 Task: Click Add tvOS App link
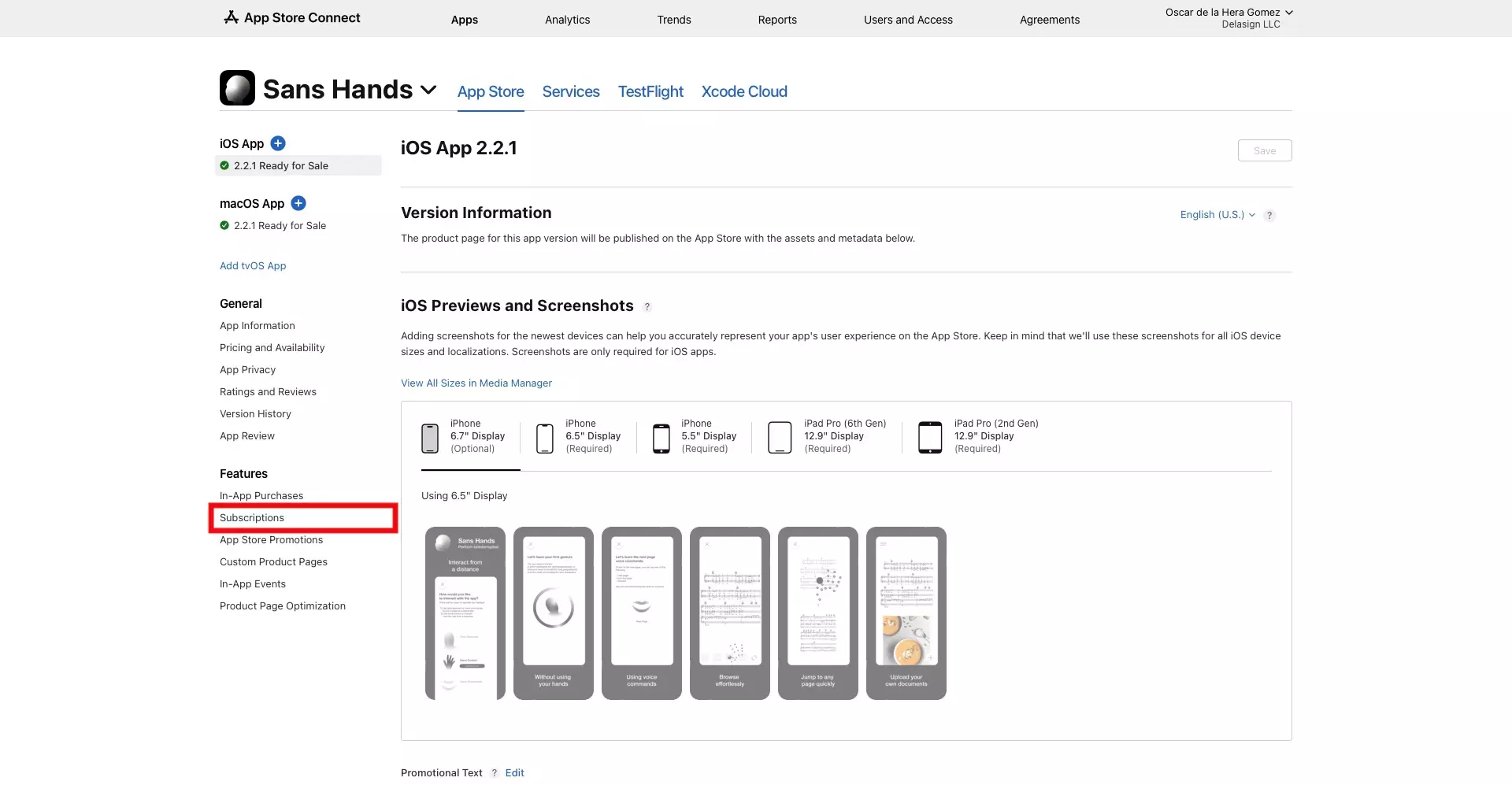click(x=253, y=266)
